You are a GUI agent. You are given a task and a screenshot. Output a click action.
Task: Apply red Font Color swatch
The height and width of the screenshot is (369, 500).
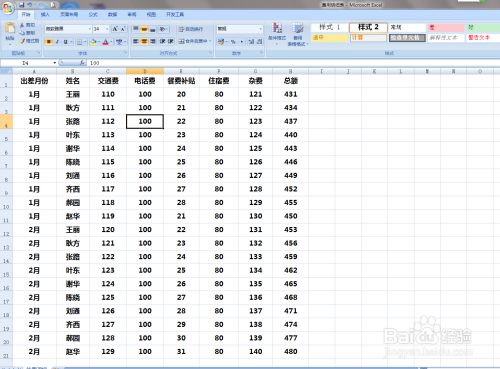106,42
